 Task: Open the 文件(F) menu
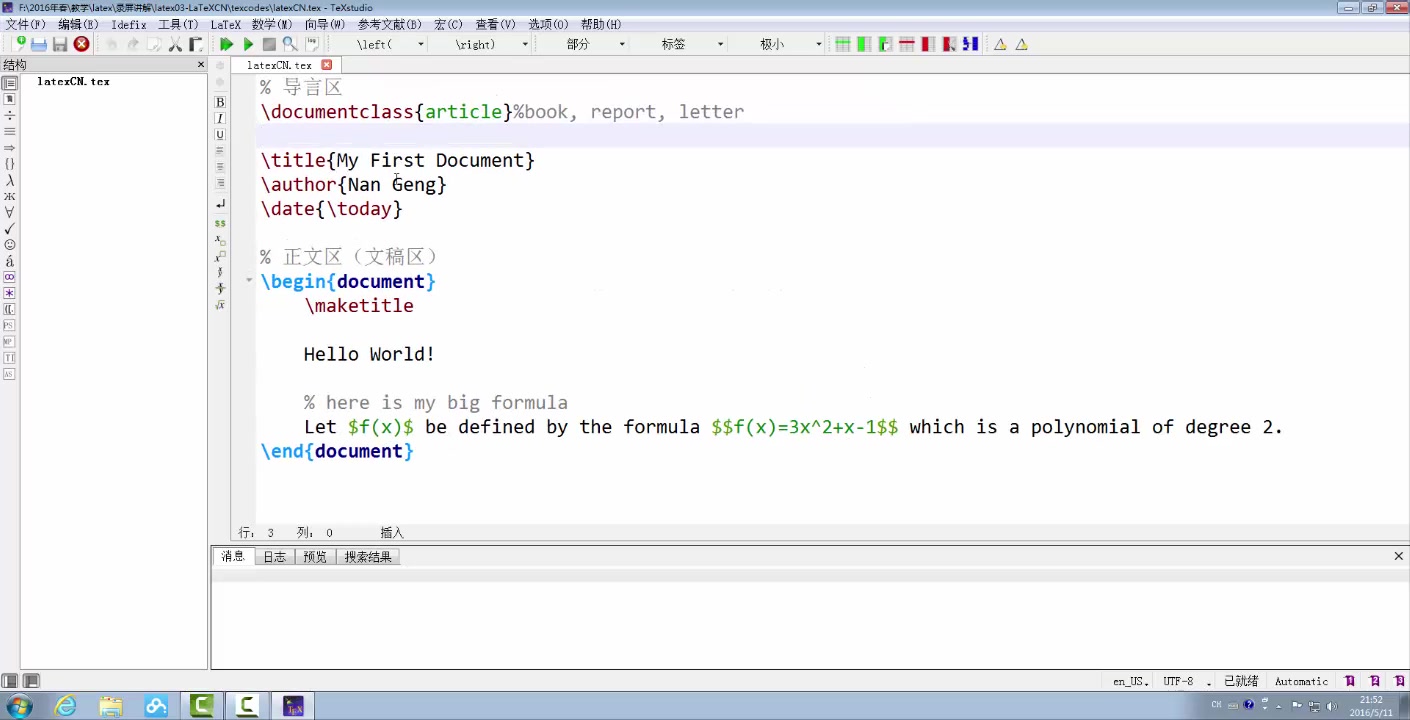[x=25, y=24]
